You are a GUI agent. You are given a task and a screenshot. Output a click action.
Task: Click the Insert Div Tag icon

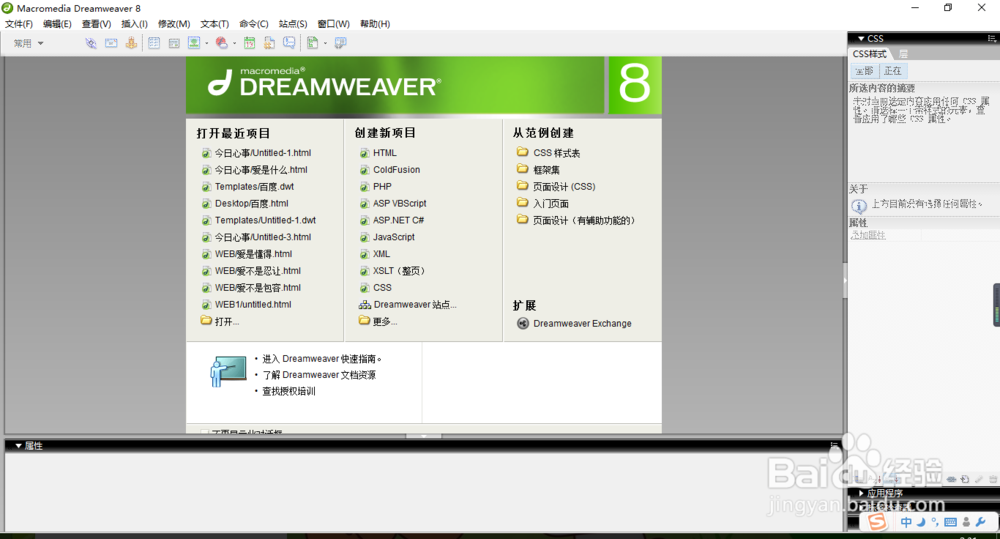174,43
